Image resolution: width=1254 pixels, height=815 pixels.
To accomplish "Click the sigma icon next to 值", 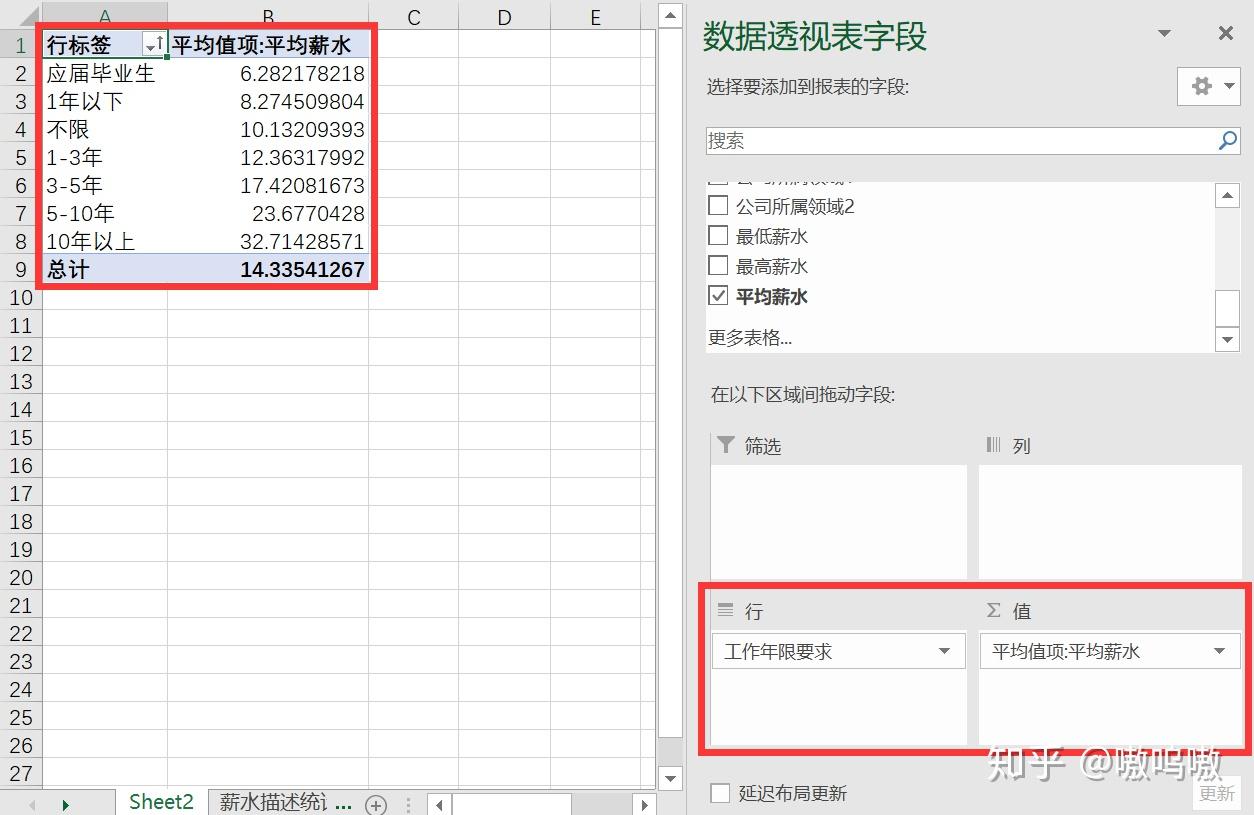I will 993,611.
